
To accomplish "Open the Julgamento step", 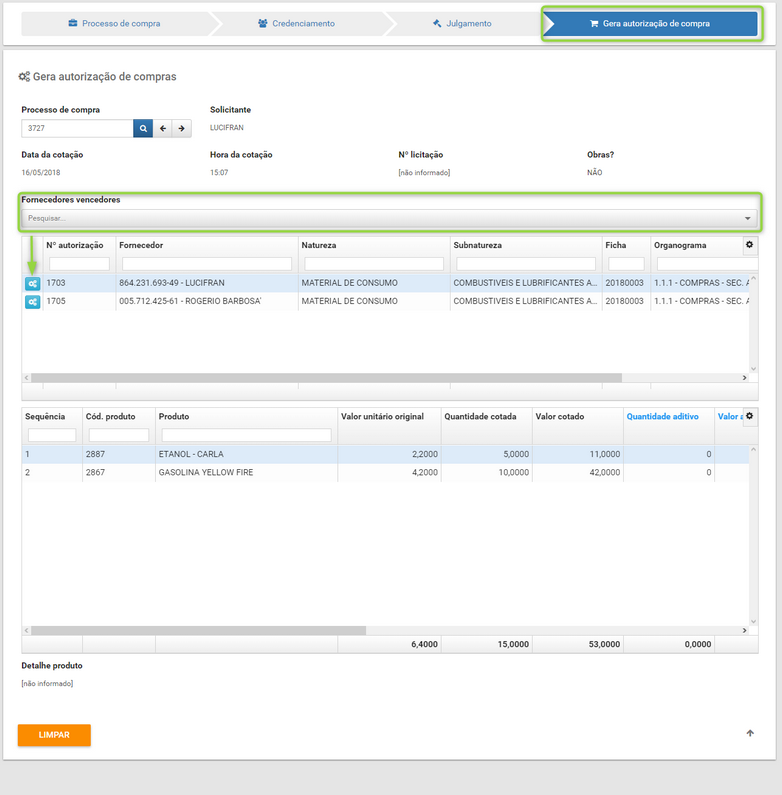I will (463, 23).
